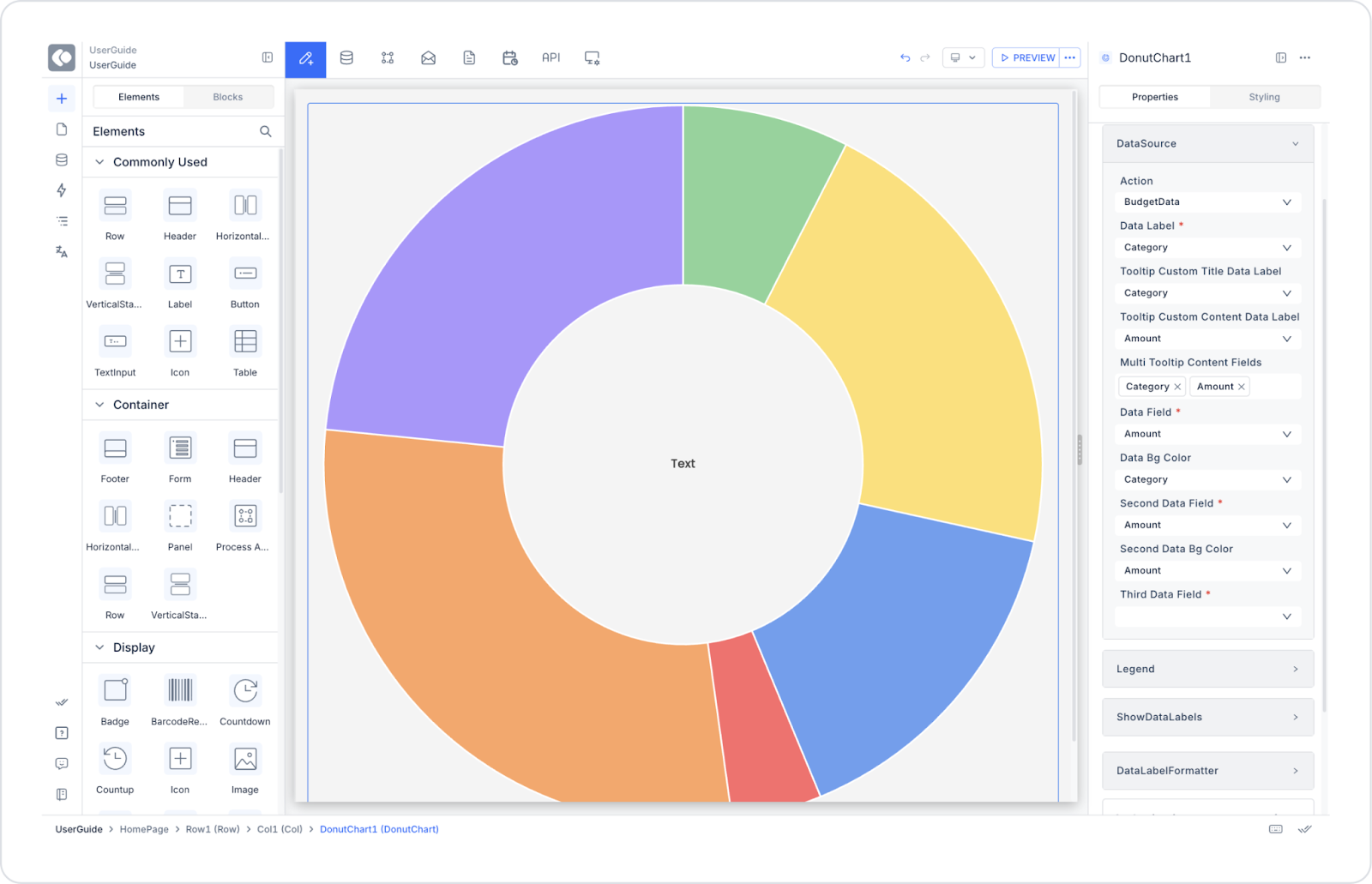Open the actions lightning icon in sidebar

[x=62, y=190]
